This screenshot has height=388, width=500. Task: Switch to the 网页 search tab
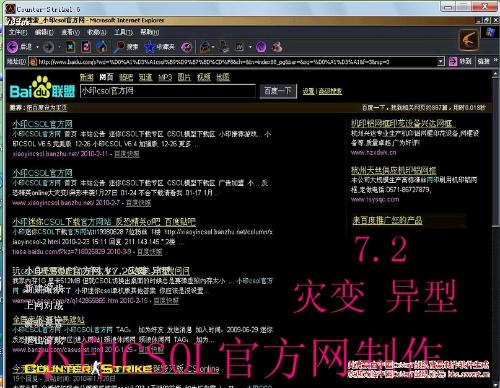(106, 77)
